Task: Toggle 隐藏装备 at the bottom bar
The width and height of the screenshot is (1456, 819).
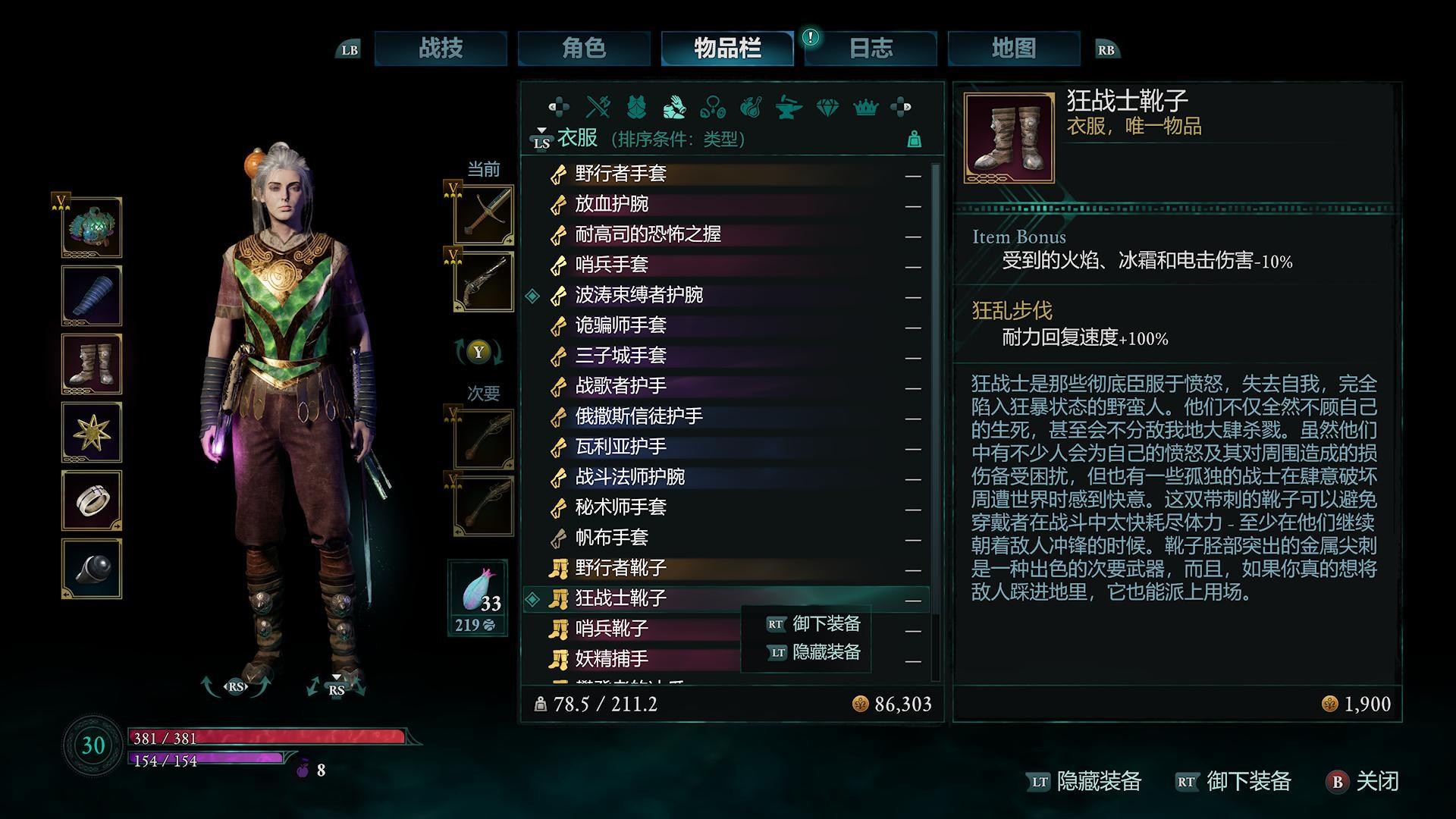Action: point(1084,781)
